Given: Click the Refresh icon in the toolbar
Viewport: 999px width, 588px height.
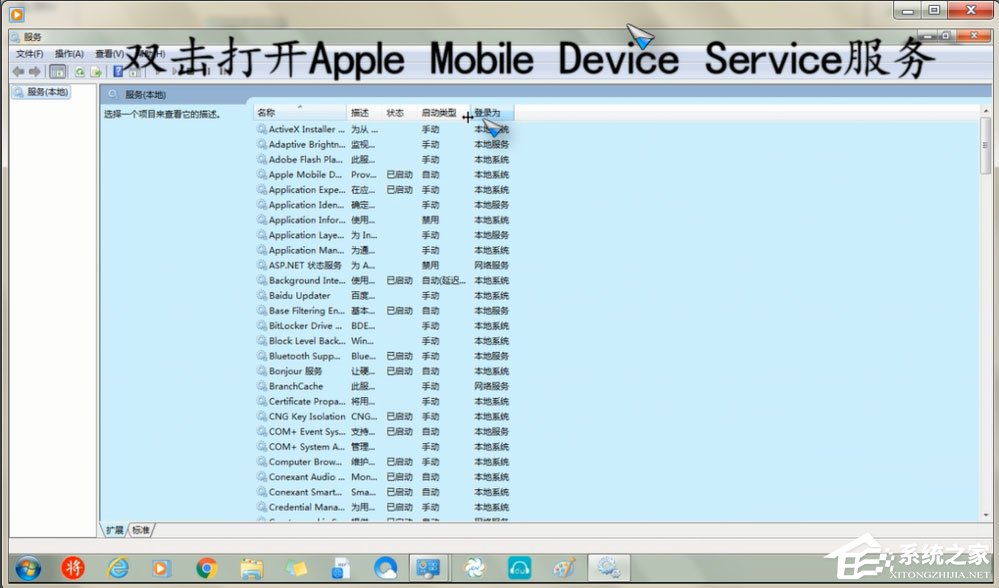Looking at the screenshot, I should [x=80, y=72].
